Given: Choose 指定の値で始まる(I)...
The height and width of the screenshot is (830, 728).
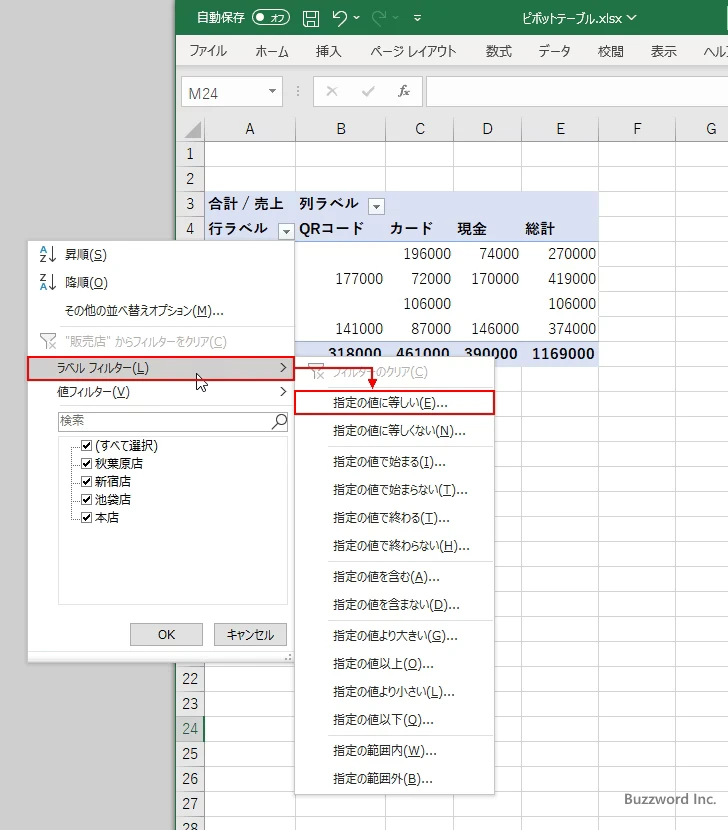Looking at the screenshot, I should pyautogui.click(x=394, y=462).
